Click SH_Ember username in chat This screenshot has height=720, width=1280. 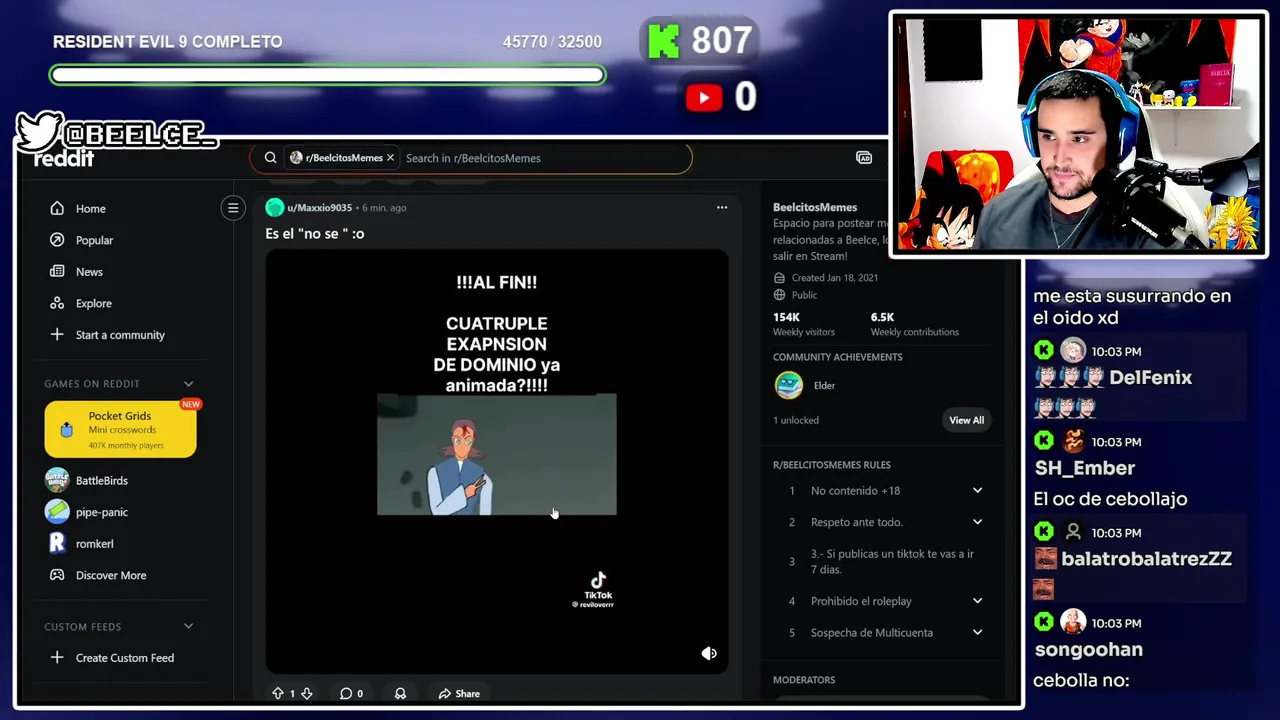click(1084, 468)
